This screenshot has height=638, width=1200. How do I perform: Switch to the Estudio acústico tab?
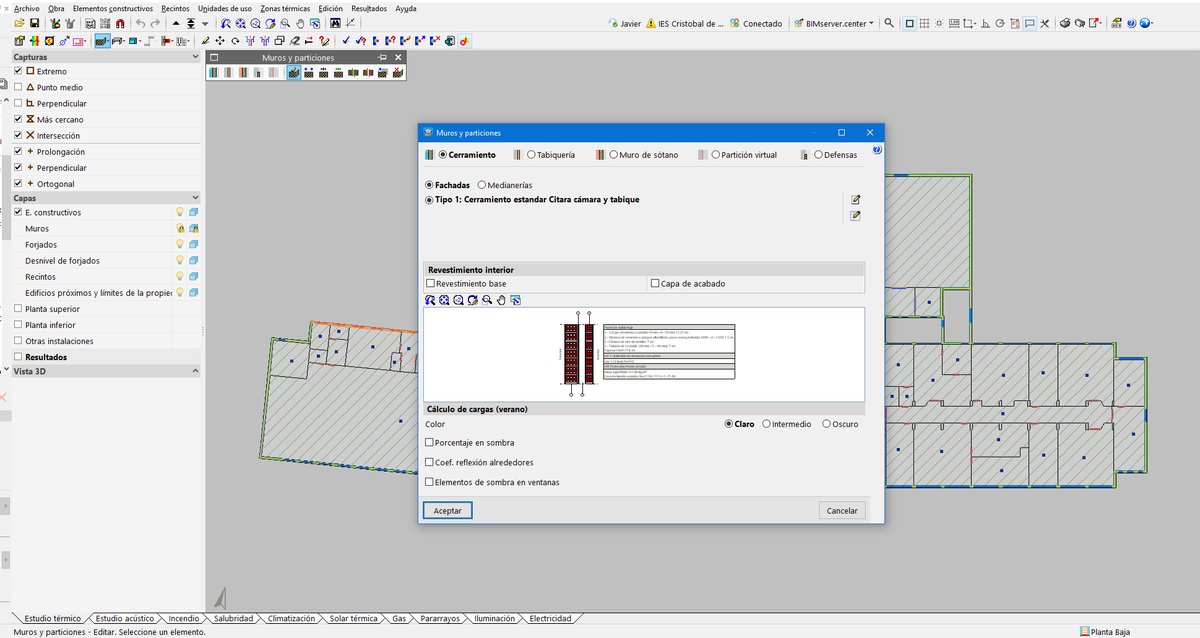pos(125,618)
